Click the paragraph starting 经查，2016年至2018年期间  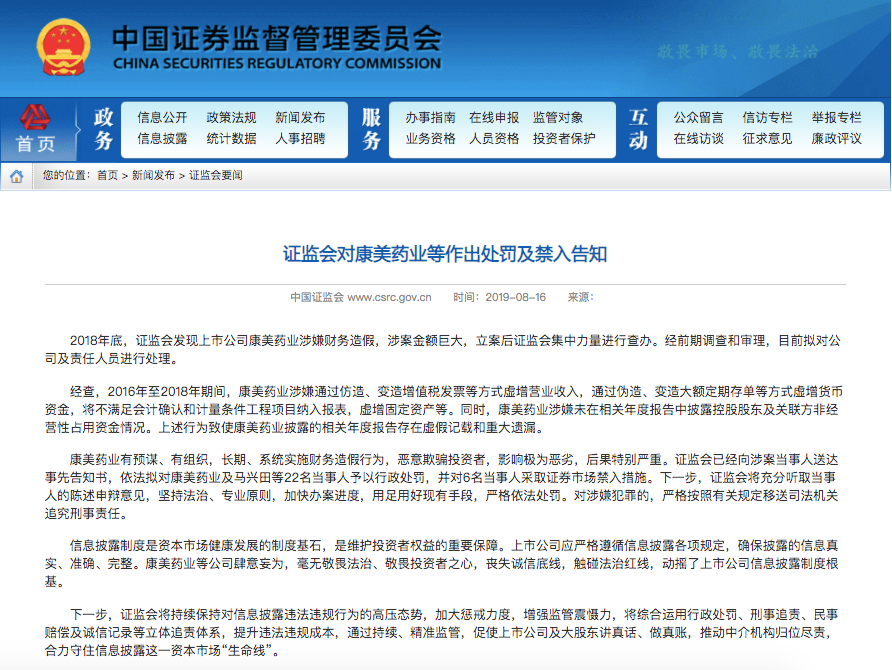click(443, 410)
